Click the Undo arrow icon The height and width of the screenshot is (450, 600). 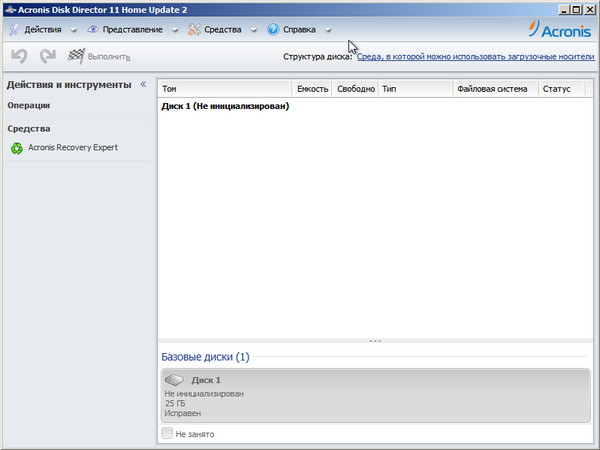[19, 57]
